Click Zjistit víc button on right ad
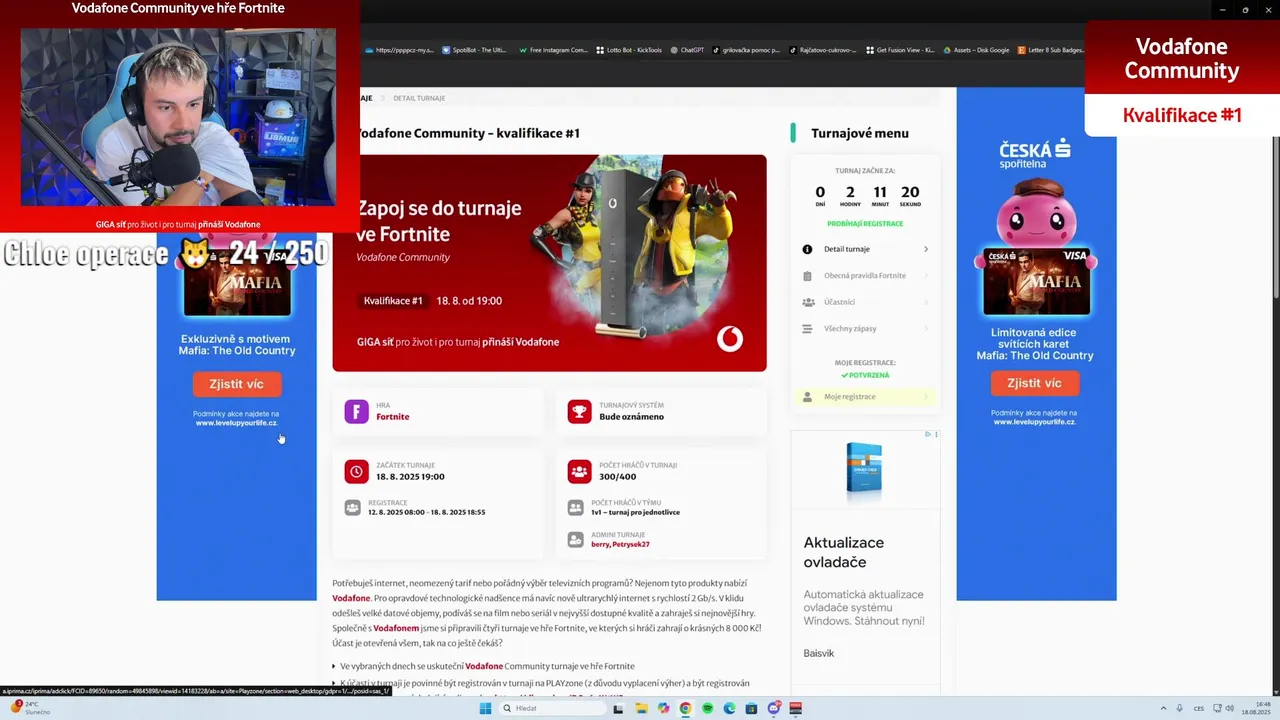 point(1035,383)
